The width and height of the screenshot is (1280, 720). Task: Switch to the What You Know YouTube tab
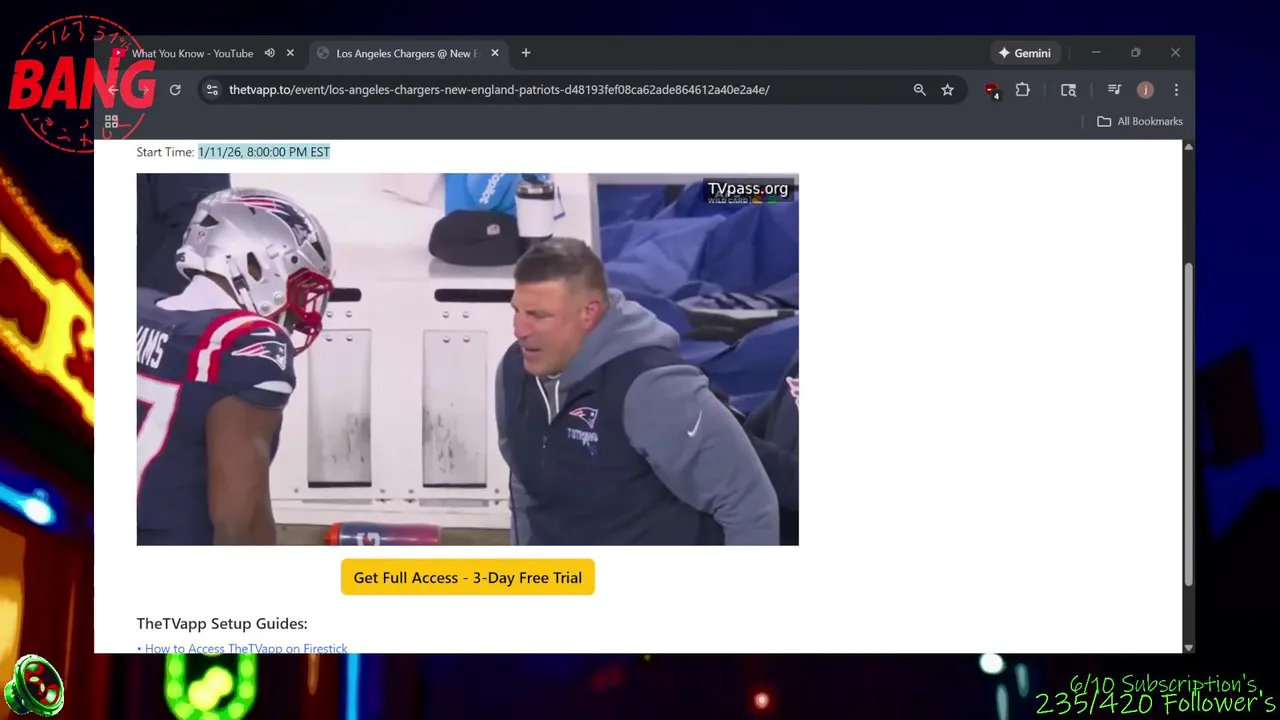(192, 53)
